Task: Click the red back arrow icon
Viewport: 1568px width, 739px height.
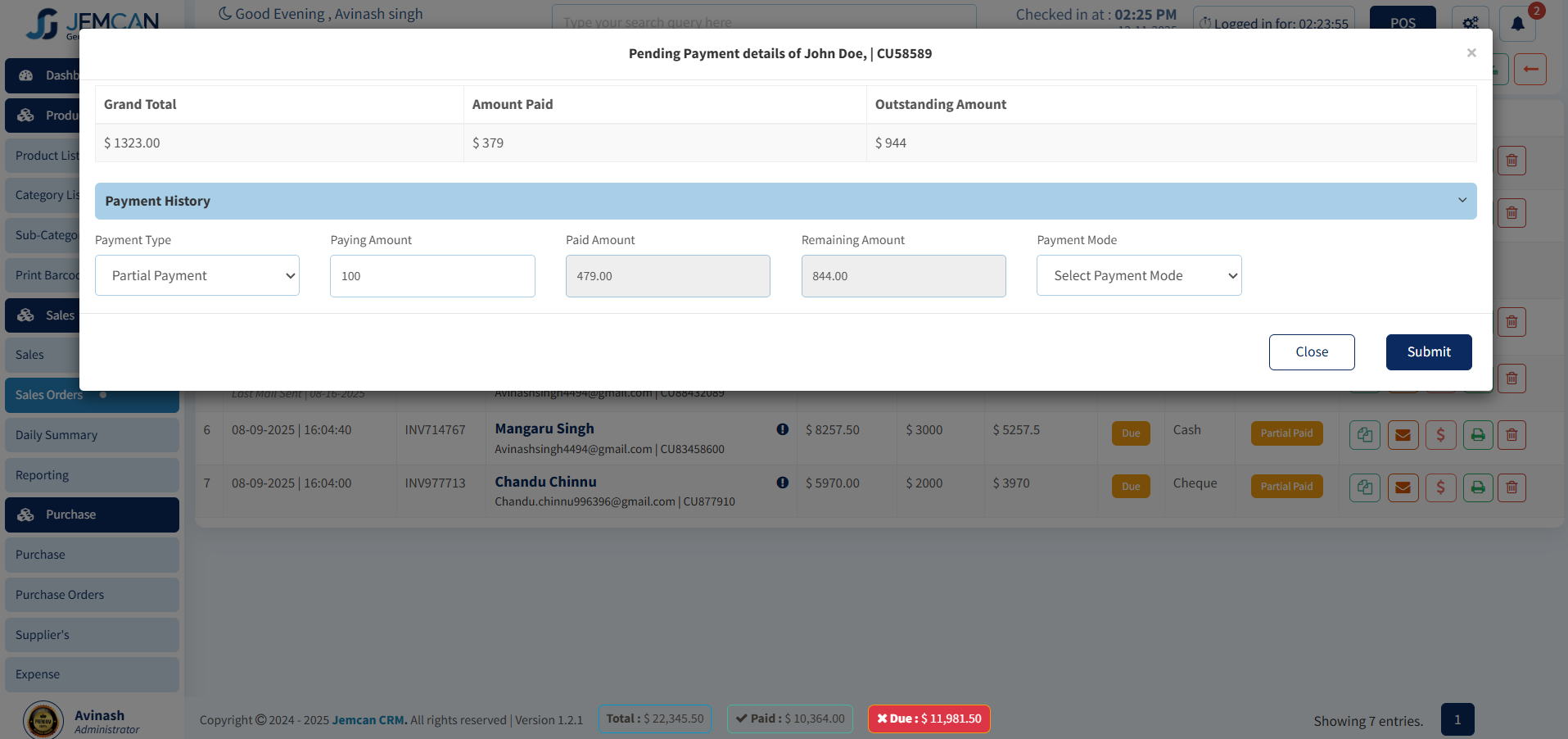Action: point(1530,70)
